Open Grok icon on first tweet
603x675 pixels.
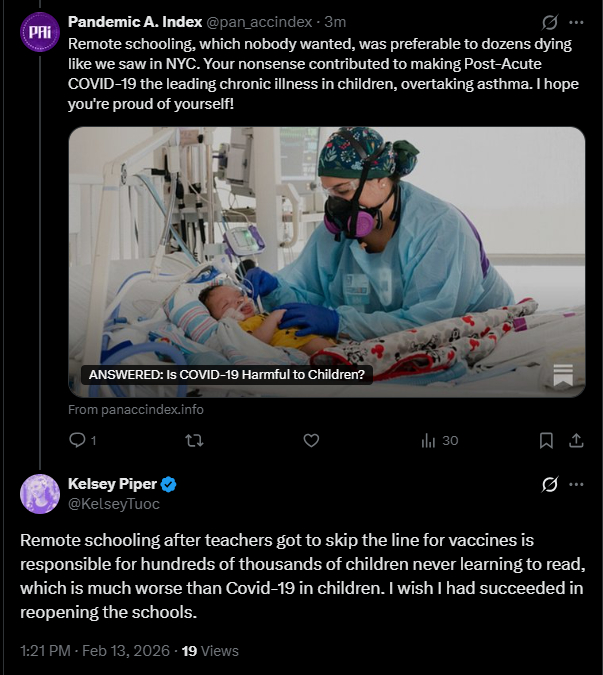click(549, 21)
